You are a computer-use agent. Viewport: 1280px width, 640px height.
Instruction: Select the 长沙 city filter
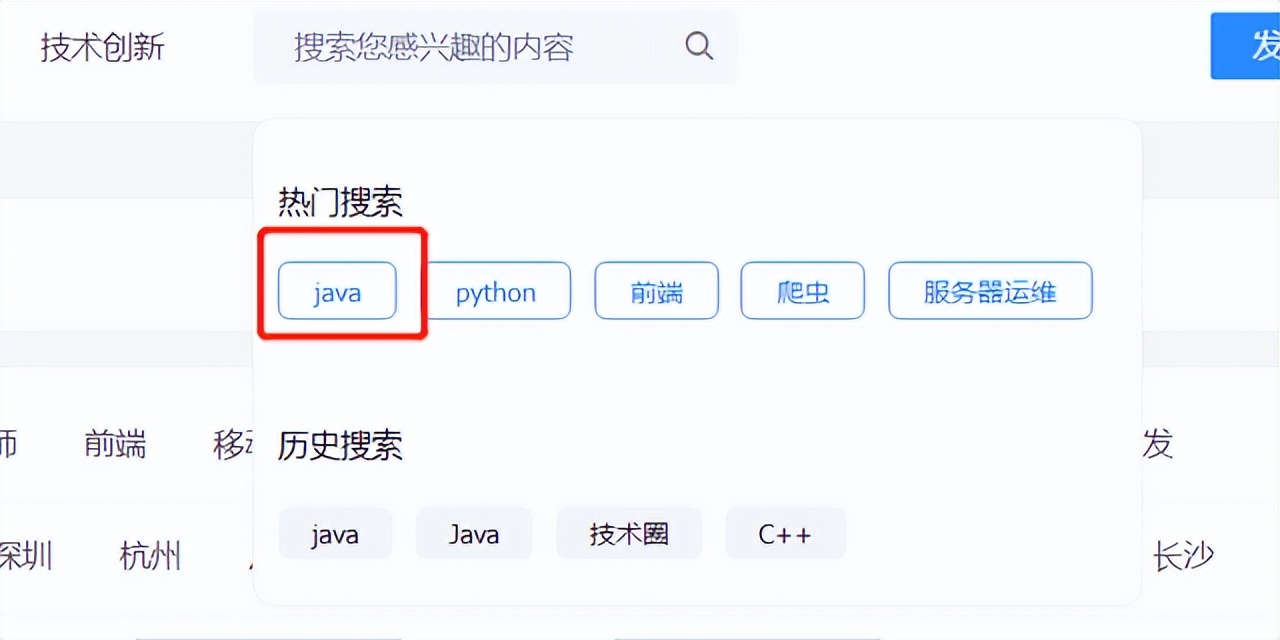coord(1183,556)
